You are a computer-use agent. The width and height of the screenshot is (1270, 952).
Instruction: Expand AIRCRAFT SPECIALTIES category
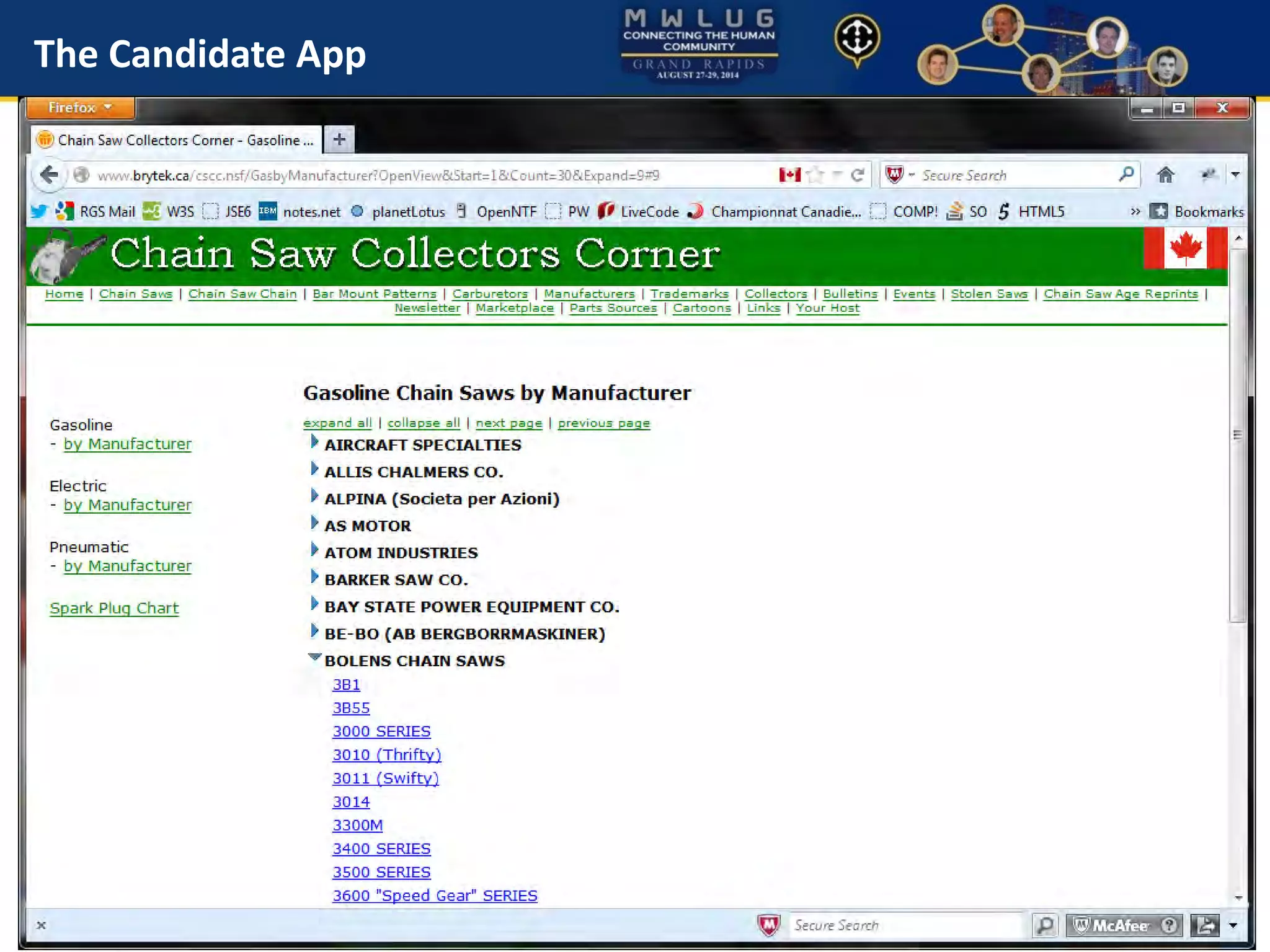pos(314,442)
